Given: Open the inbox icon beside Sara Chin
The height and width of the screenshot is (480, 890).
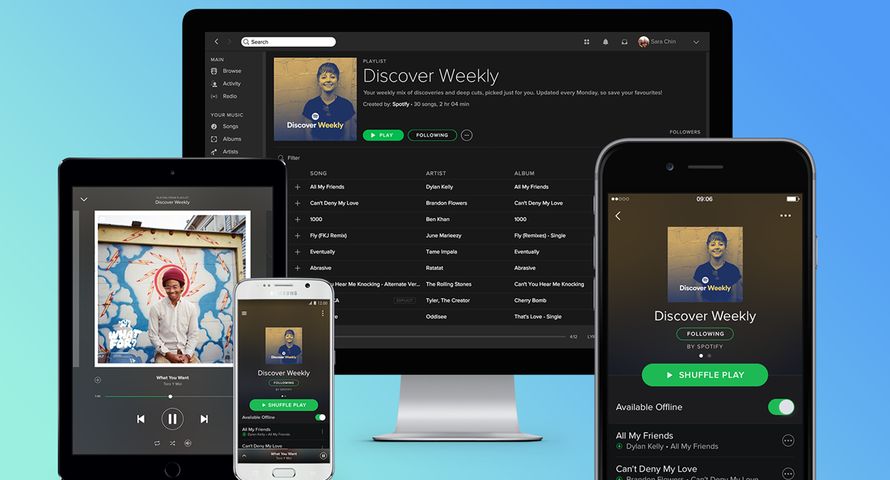Looking at the screenshot, I should (x=624, y=41).
